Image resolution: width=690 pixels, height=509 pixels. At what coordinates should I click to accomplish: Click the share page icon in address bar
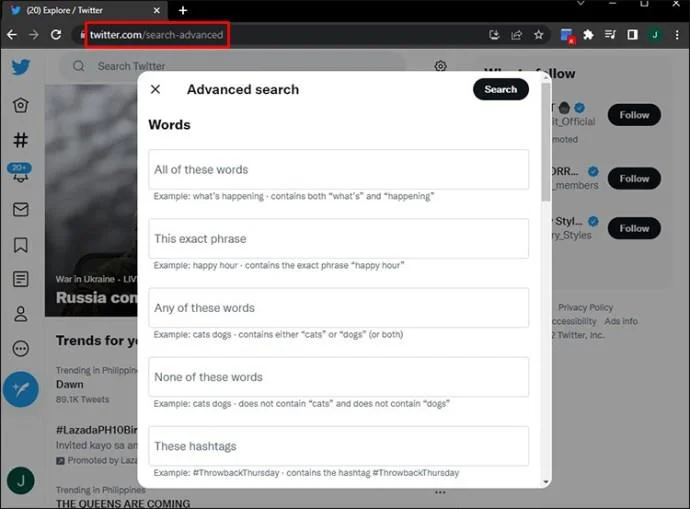517,35
